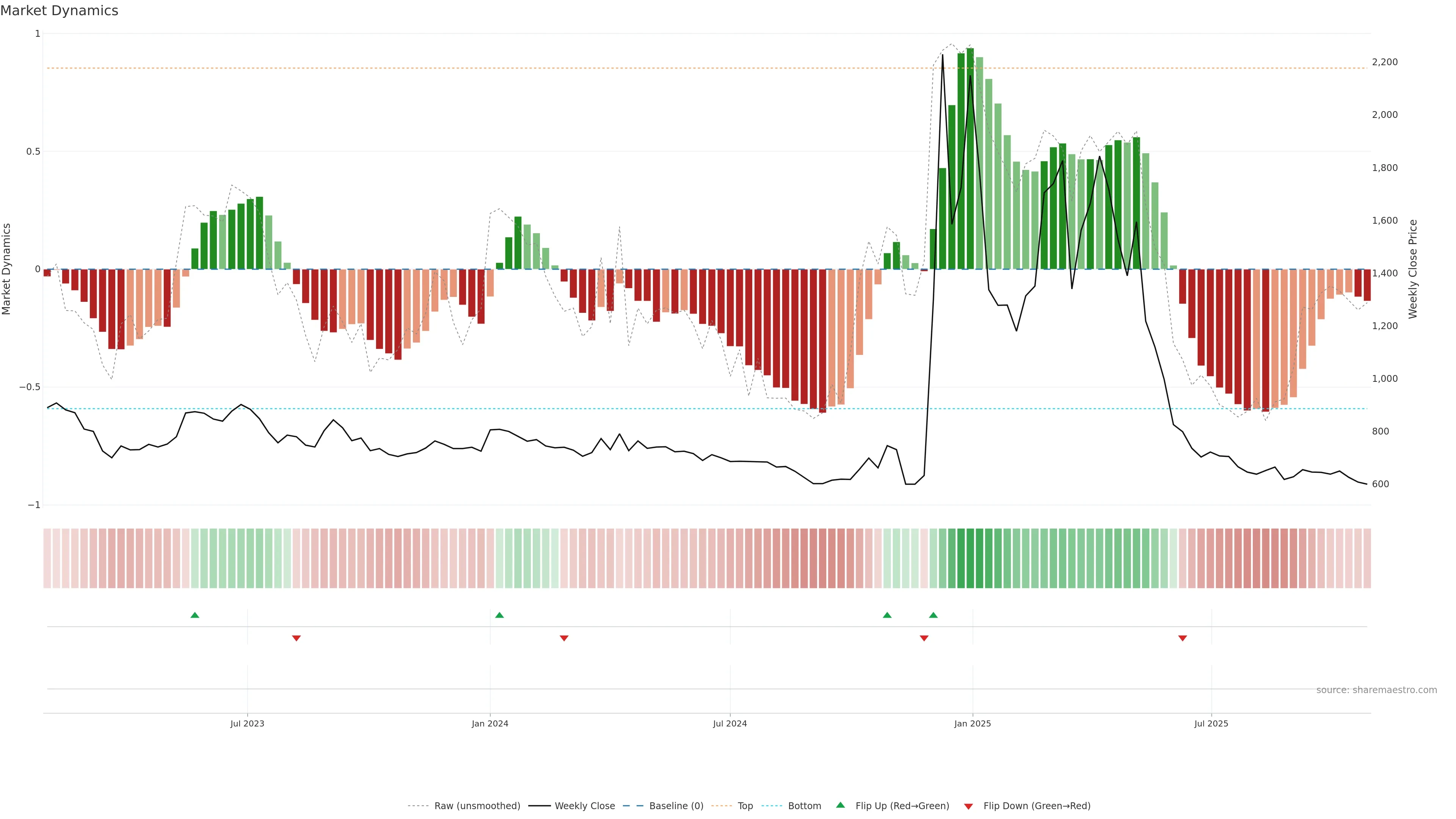
Task: Click the Flip Up legend triangle icon
Action: 841,805
